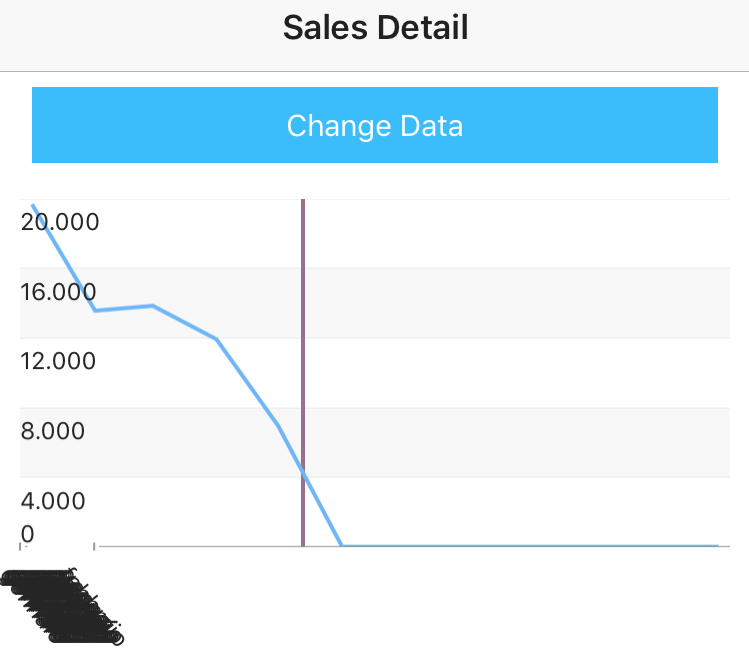This screenshot has height=666, width=749.
Task: Click the 16.000 y-axis label
Action: [x=59, y=292]
